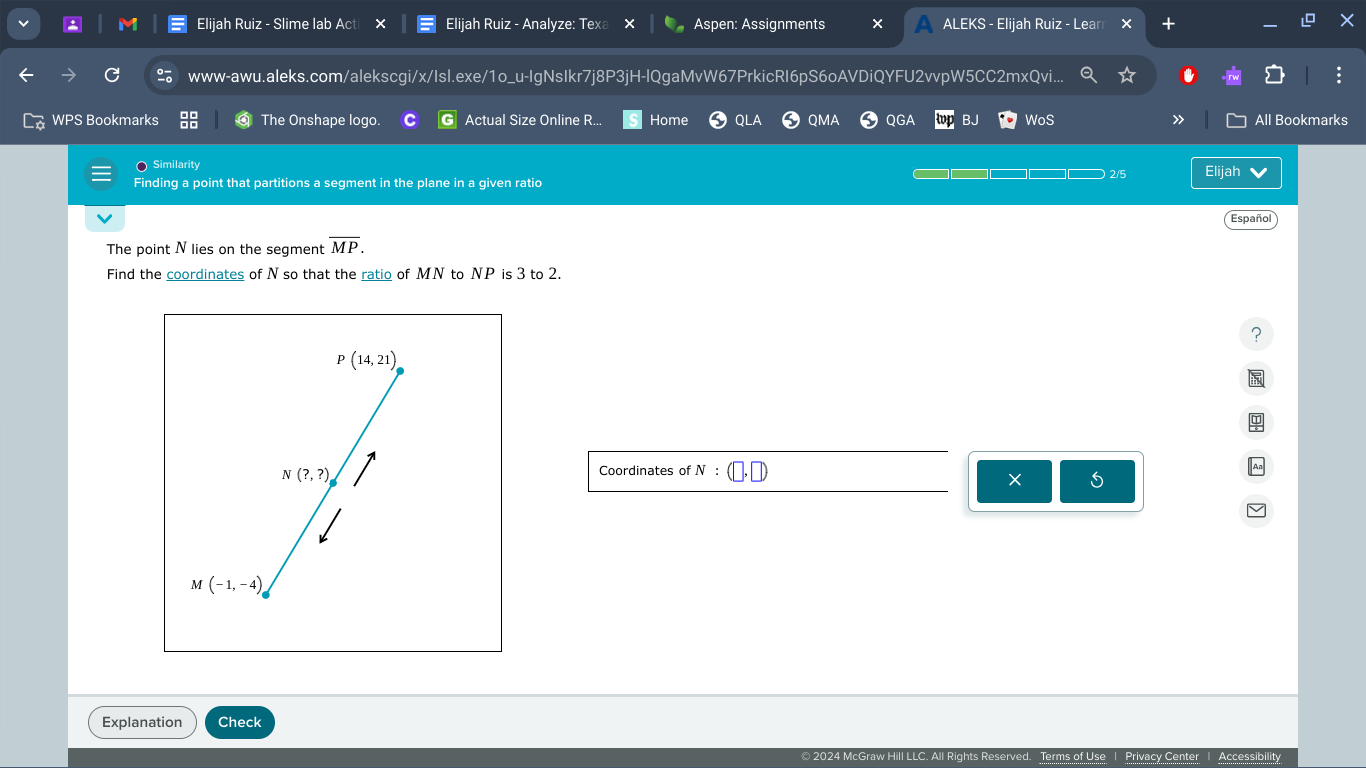Open the purple C bookmark
The width and height of the screenshot is (1366, 768).
pos(409,120)
